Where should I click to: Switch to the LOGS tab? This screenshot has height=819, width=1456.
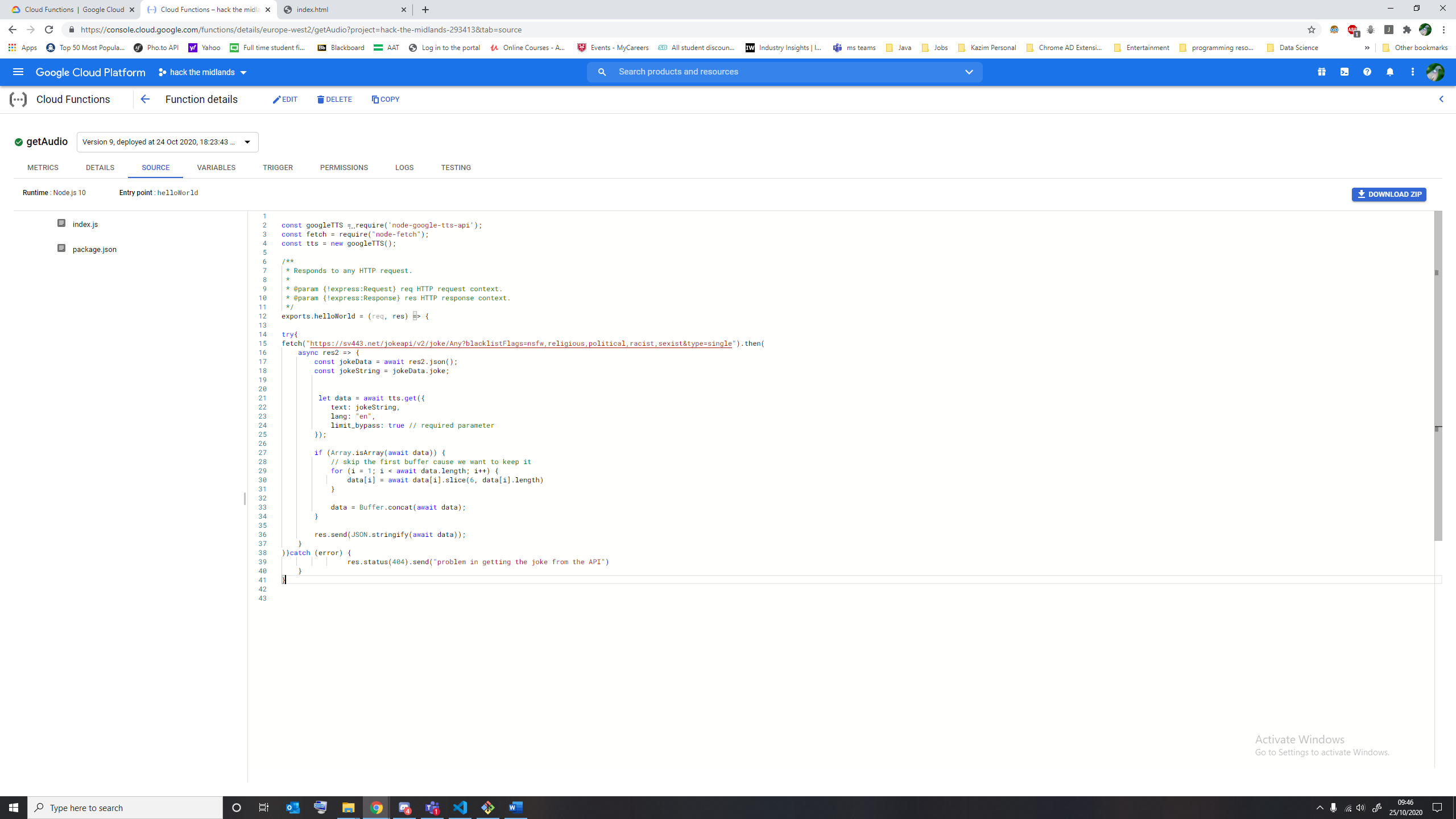(x=404, y=168)
